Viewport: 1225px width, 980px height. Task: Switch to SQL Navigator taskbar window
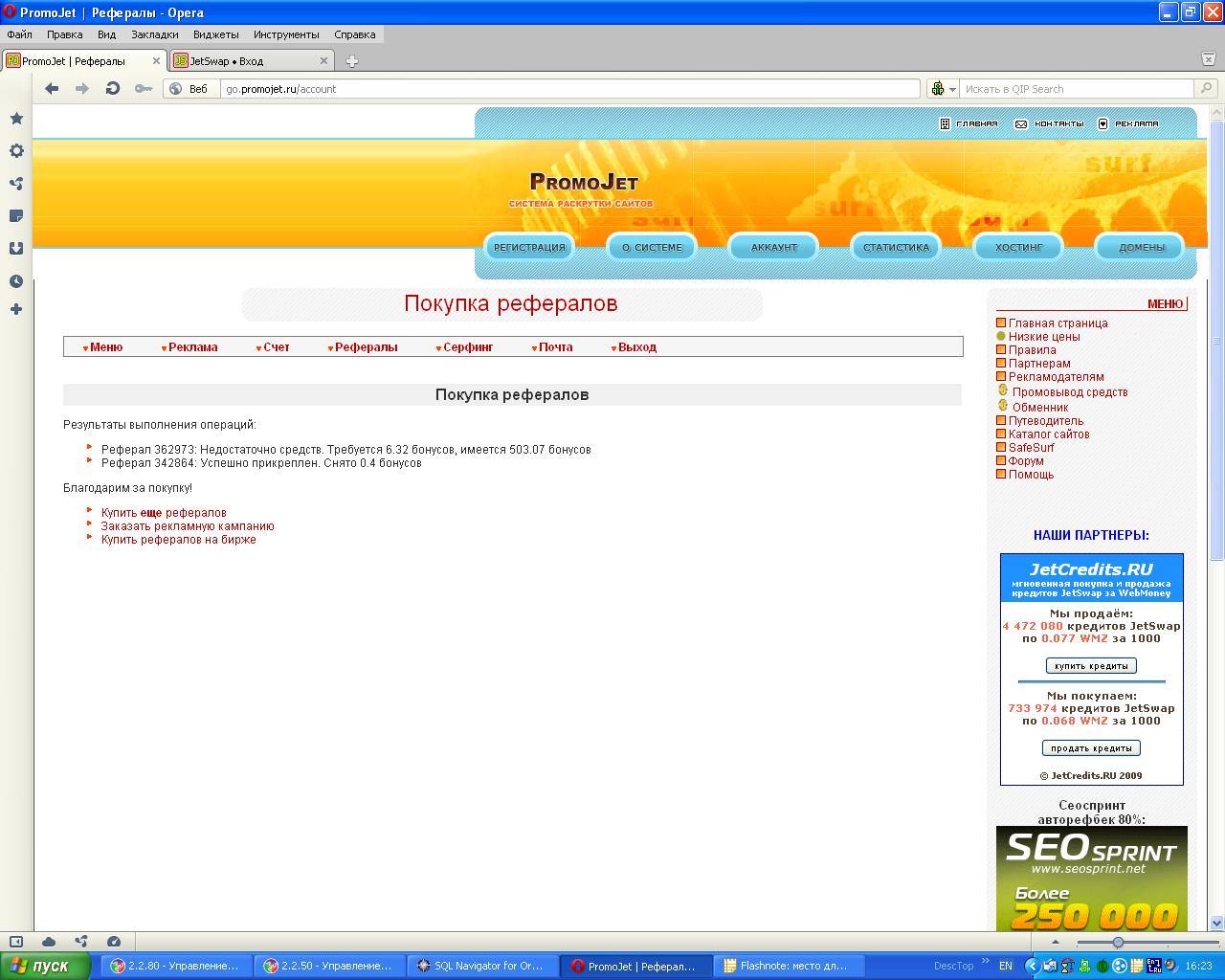coord(481,966)
